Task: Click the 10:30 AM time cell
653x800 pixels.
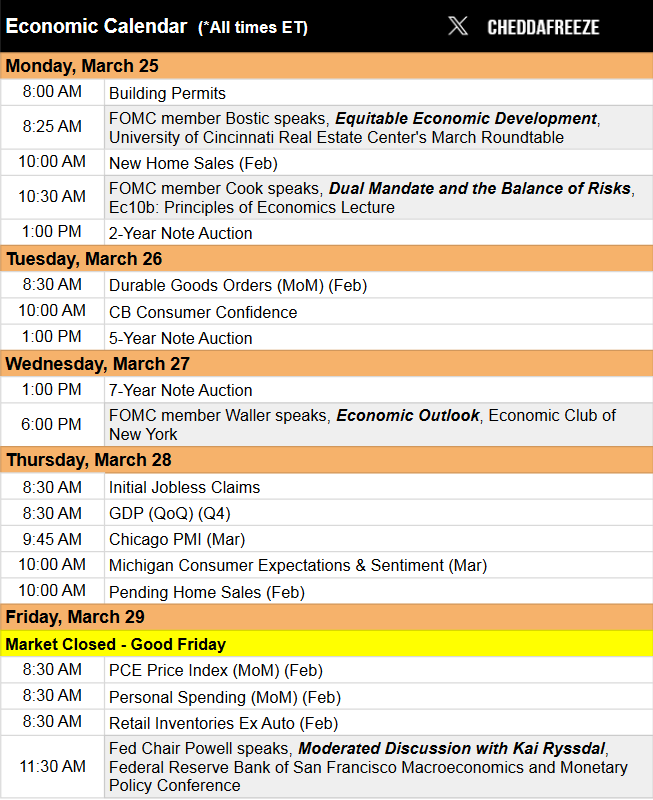Action: point(52,196)
